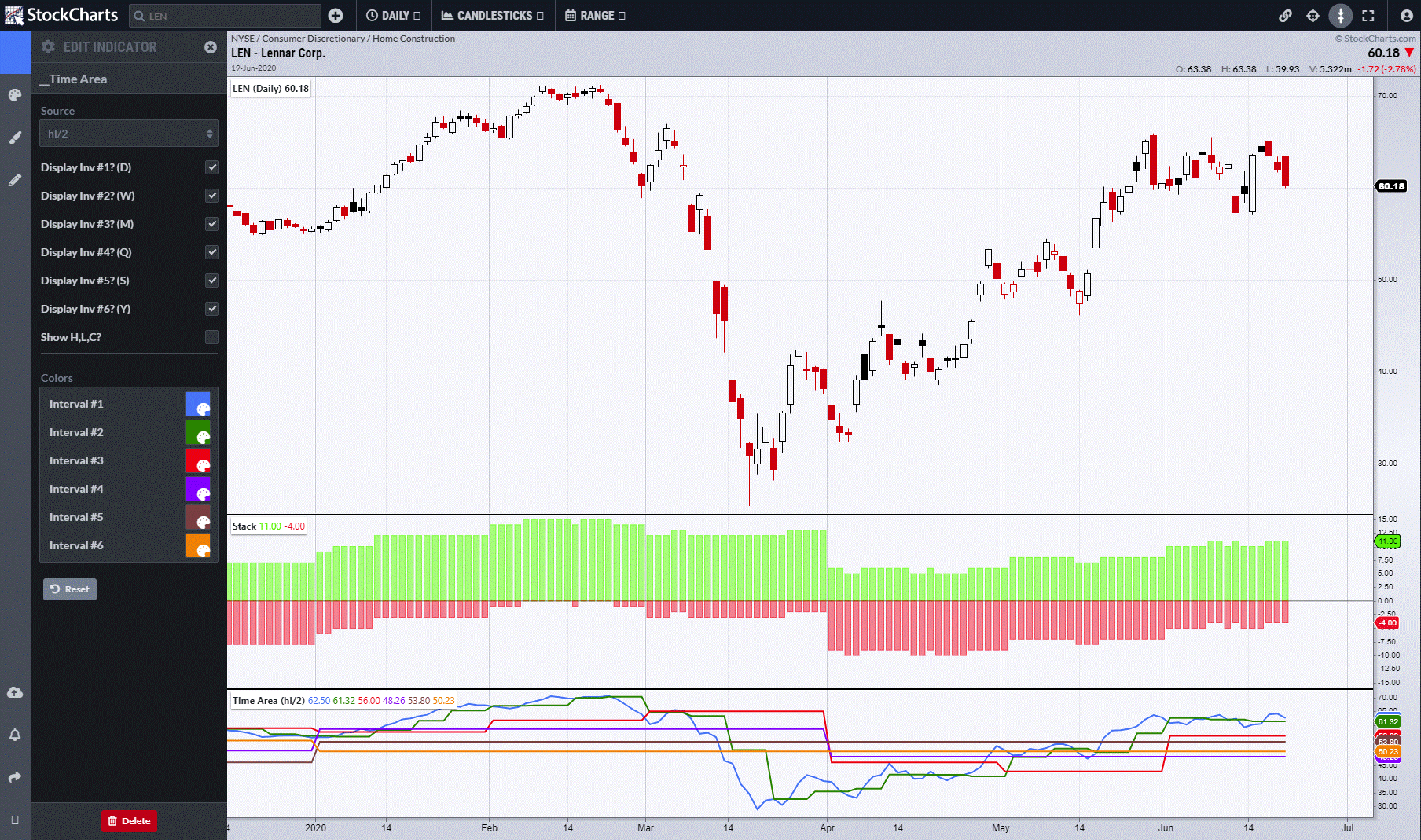The image size is (1421, 840).
Task: Click the 11.00 Stack axis marker
Action: coord(1387,541)
